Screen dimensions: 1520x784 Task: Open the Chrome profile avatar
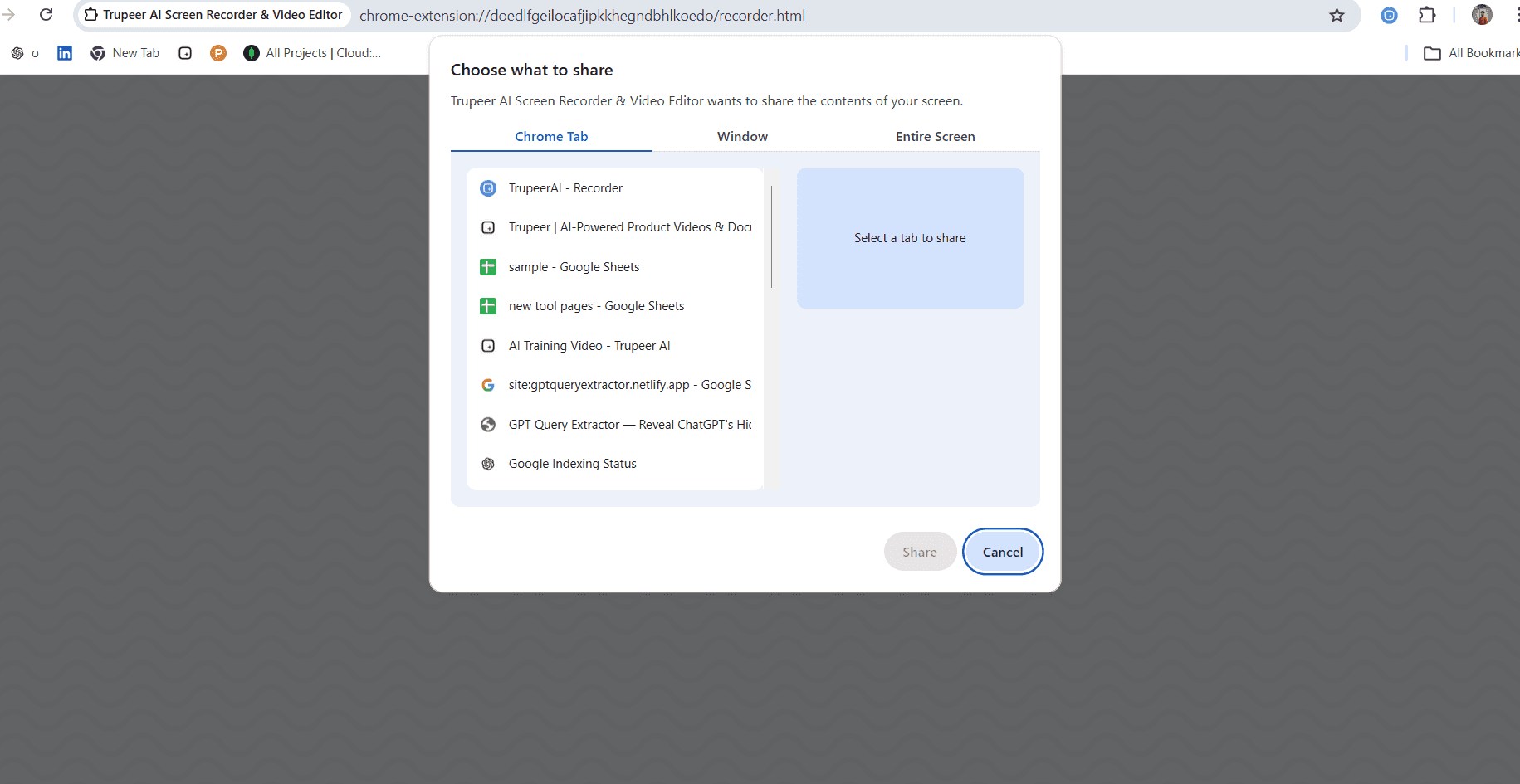1482,15
